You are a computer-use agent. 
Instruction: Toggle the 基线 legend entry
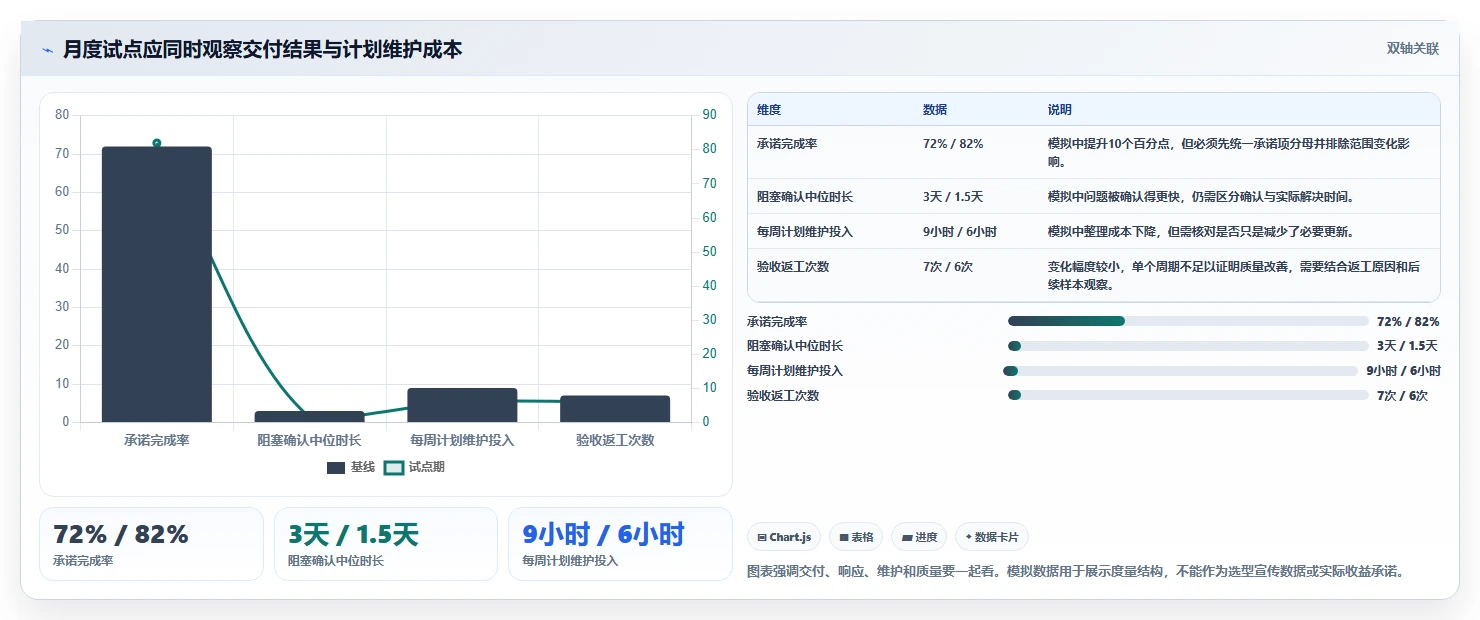coord(350,467)
